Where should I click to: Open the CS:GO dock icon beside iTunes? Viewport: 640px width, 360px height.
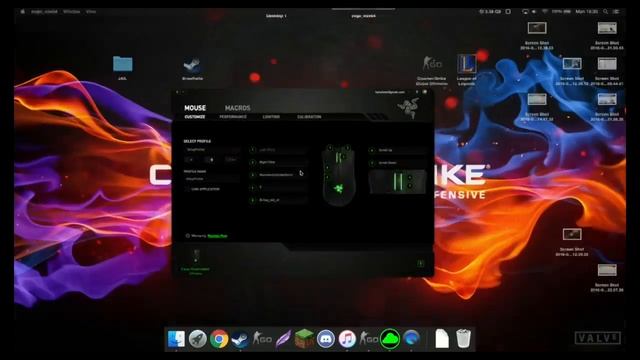coord(369,339)
